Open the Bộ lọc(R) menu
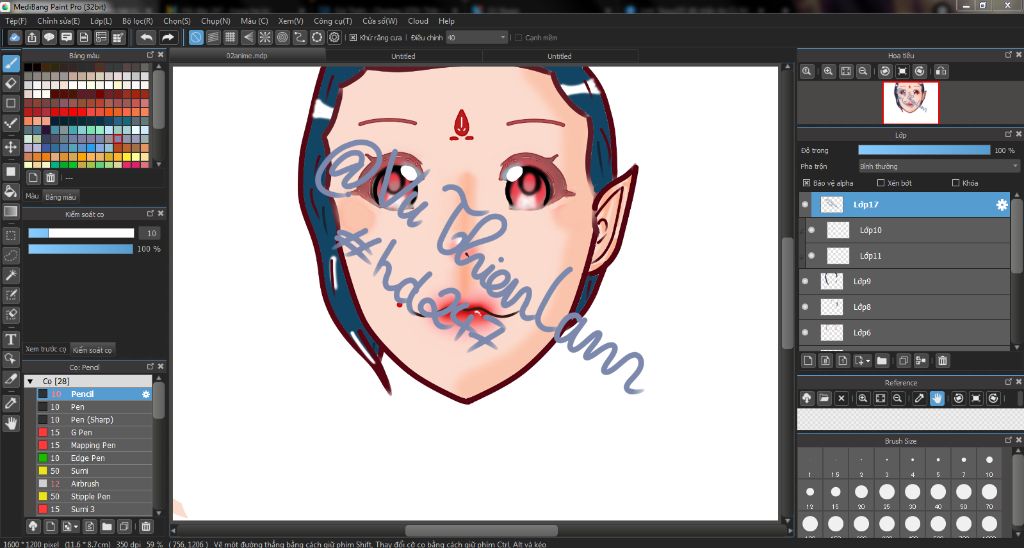The image size is (1024, 548). coord(137,20)
